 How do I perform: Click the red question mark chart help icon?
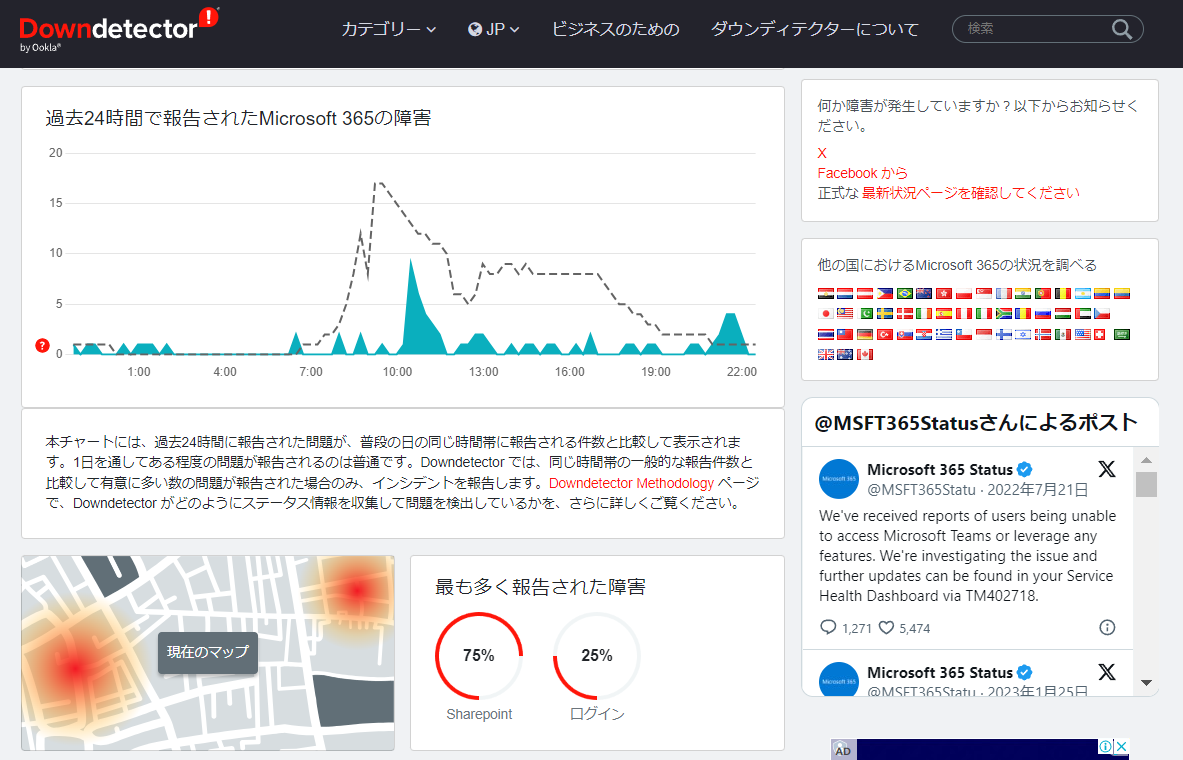pos(42,346)
